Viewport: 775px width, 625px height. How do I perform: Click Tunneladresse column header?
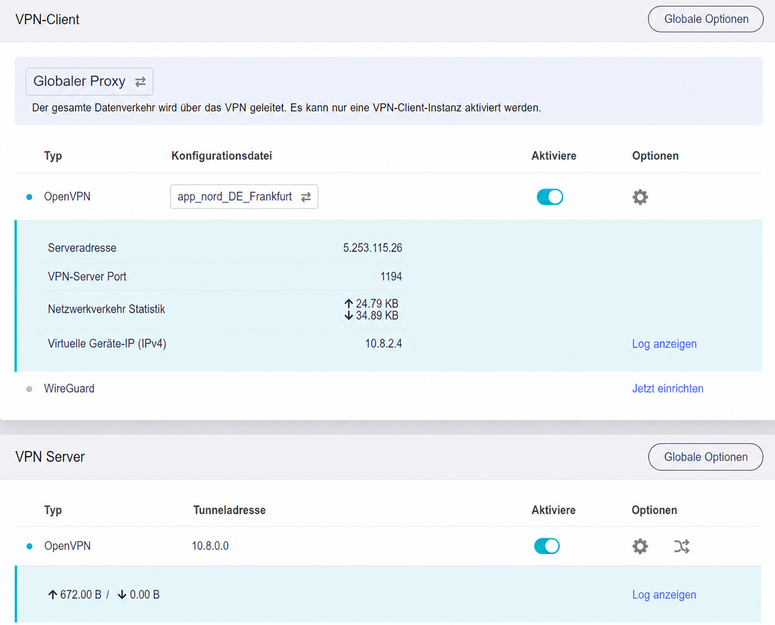pos(229,510)
